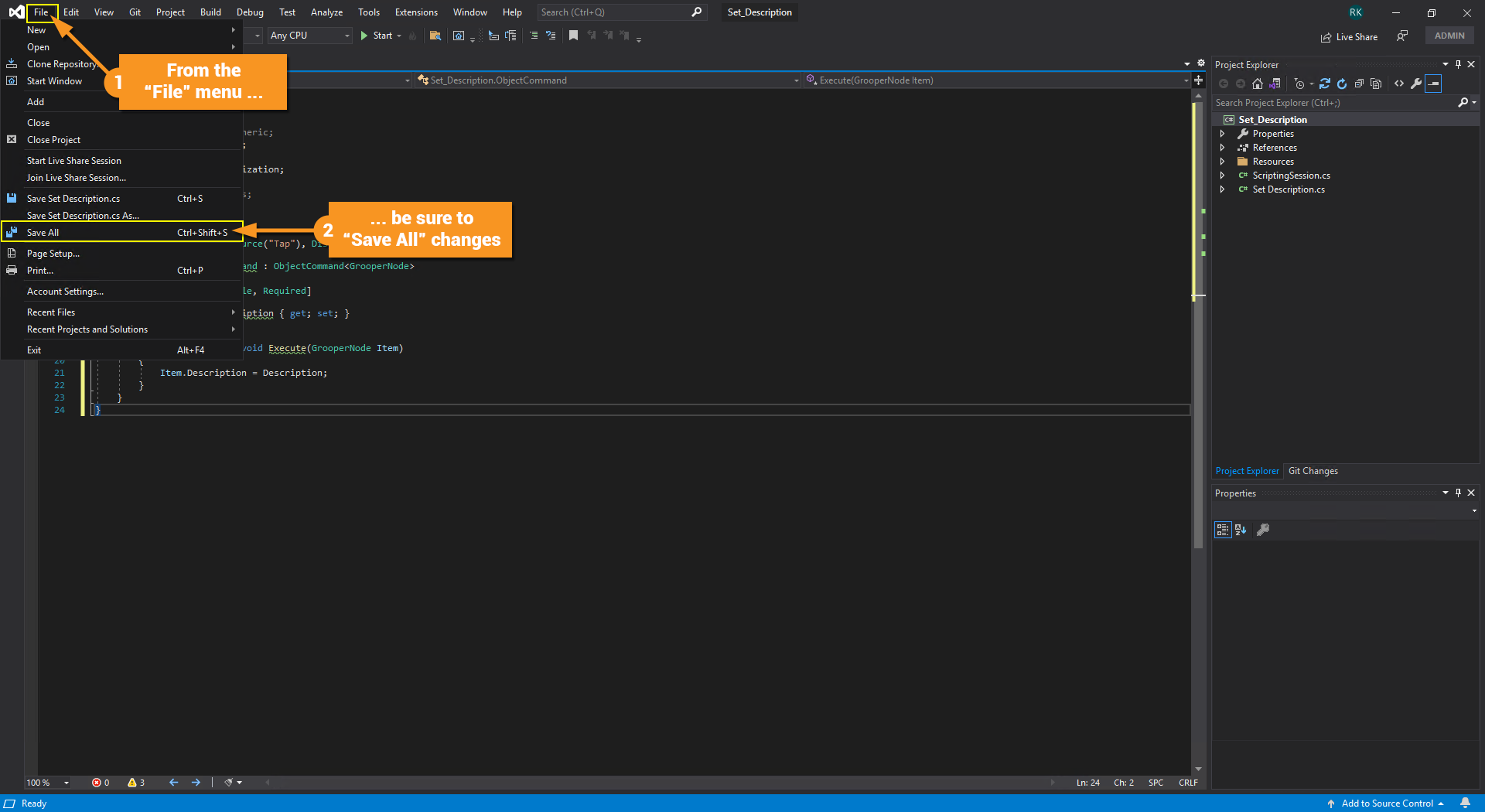
Task: Click the Sync with Active Document icon
Action: tap(1325, 84)
